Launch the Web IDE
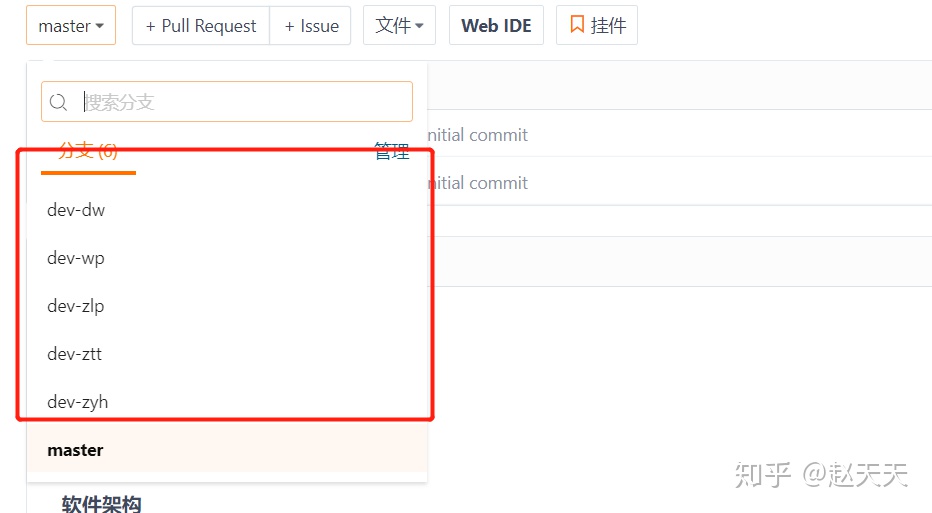932x513 pixels. (x=496, y=26)
